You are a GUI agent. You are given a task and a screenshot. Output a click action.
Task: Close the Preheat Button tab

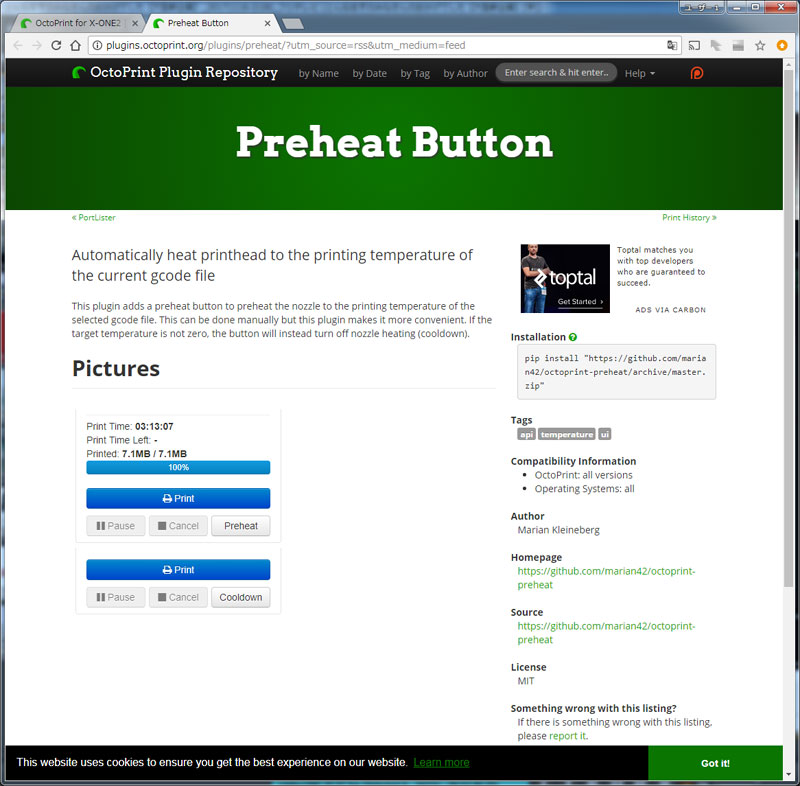pos(267,23)
